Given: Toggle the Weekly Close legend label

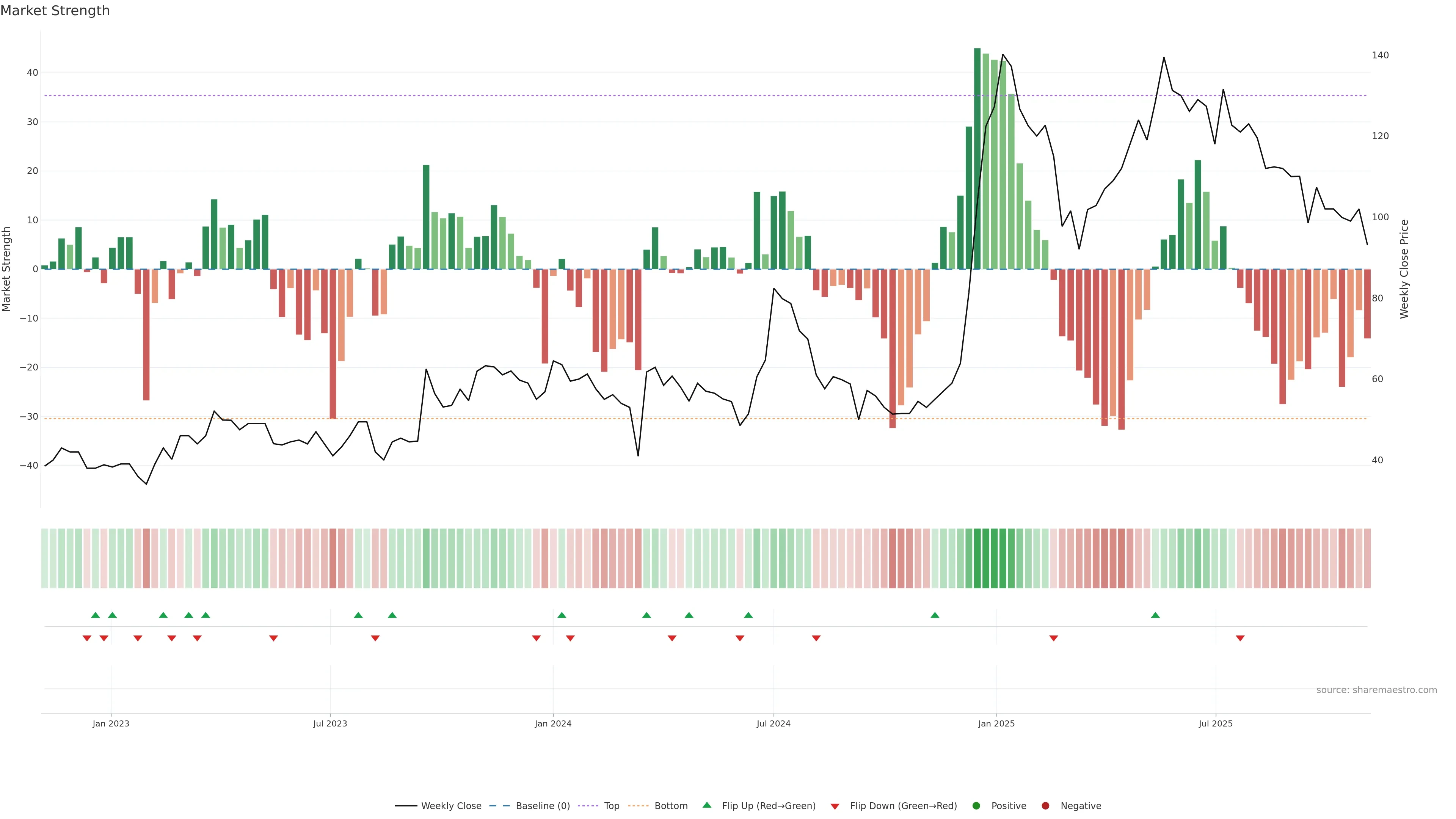Looking at the screenshot, I should (x=451, y=806).
